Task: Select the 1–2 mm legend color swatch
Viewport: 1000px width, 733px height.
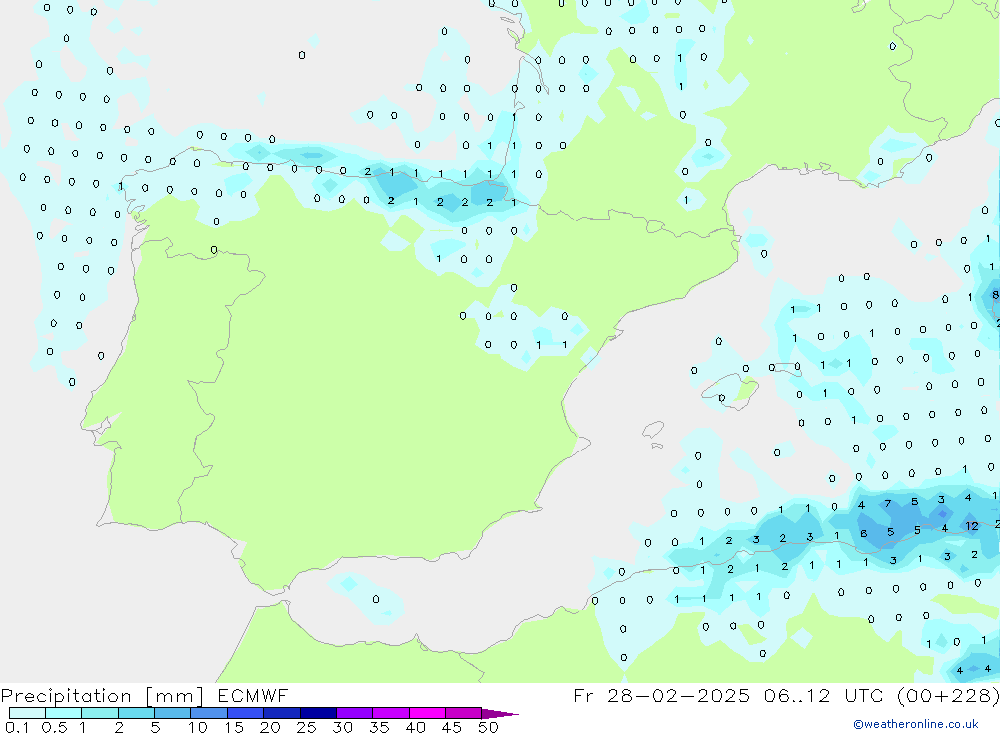Action: point(100,713)
